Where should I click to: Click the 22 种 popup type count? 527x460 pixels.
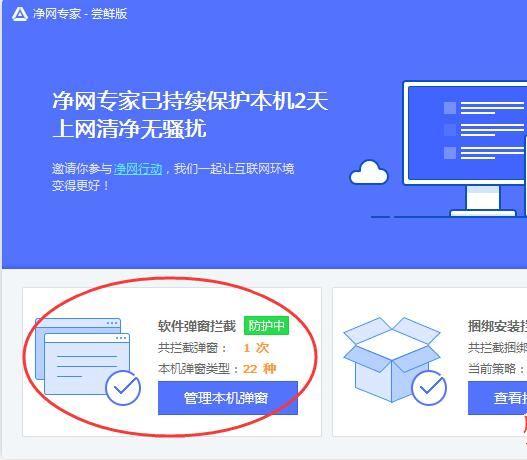coord(259,369)
